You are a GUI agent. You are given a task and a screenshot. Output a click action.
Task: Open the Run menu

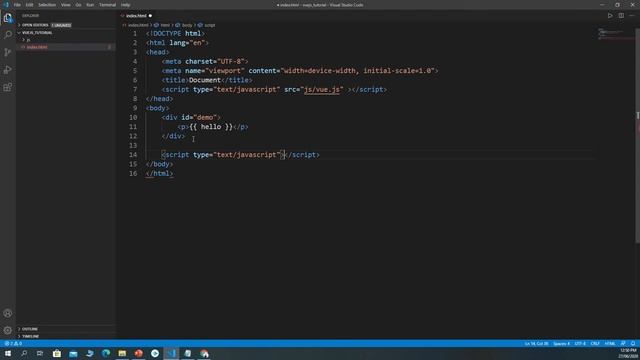[x=90, y=5]
